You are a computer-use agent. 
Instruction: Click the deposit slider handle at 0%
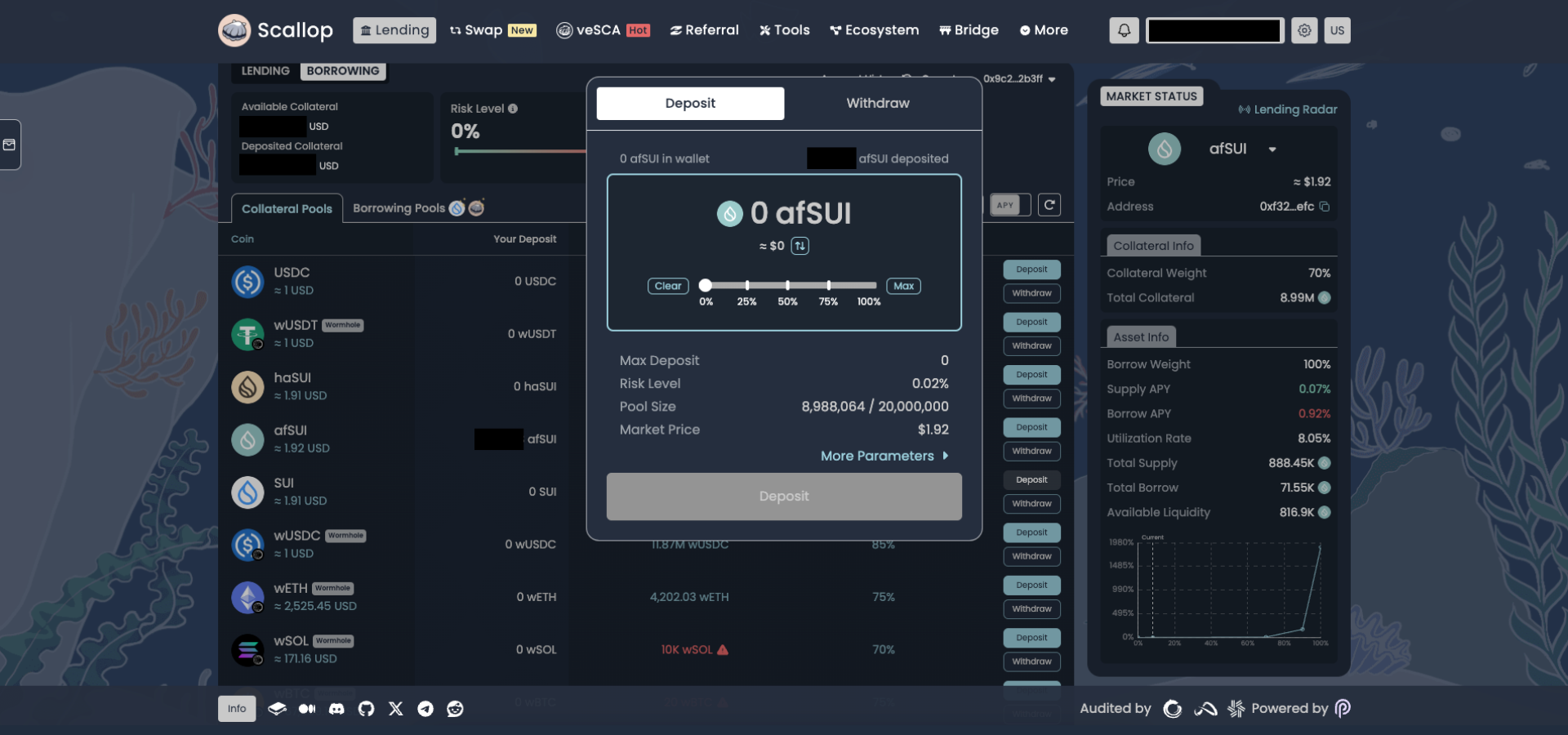coord(706,285)
